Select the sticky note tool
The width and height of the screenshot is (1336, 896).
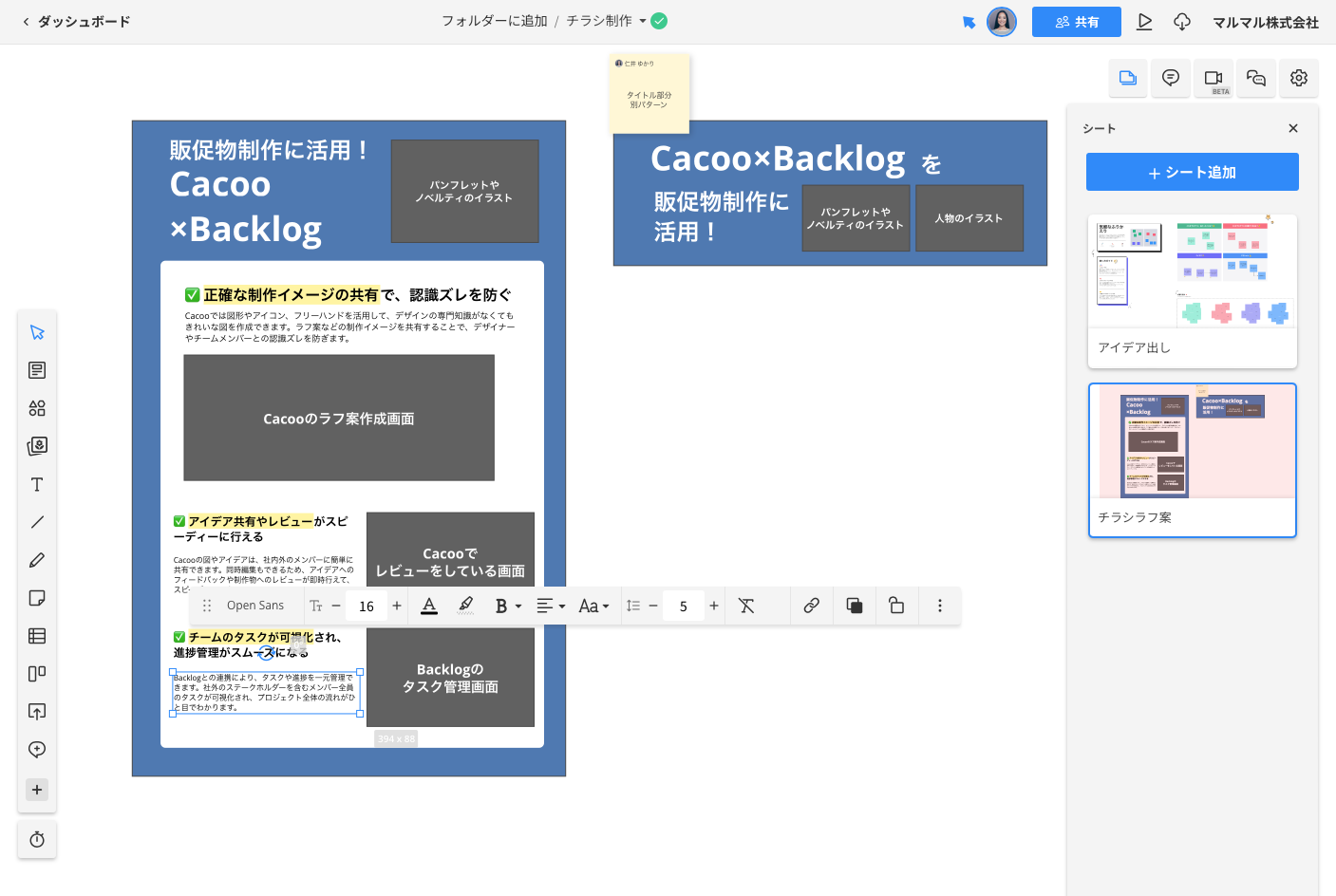pos(37,598)
